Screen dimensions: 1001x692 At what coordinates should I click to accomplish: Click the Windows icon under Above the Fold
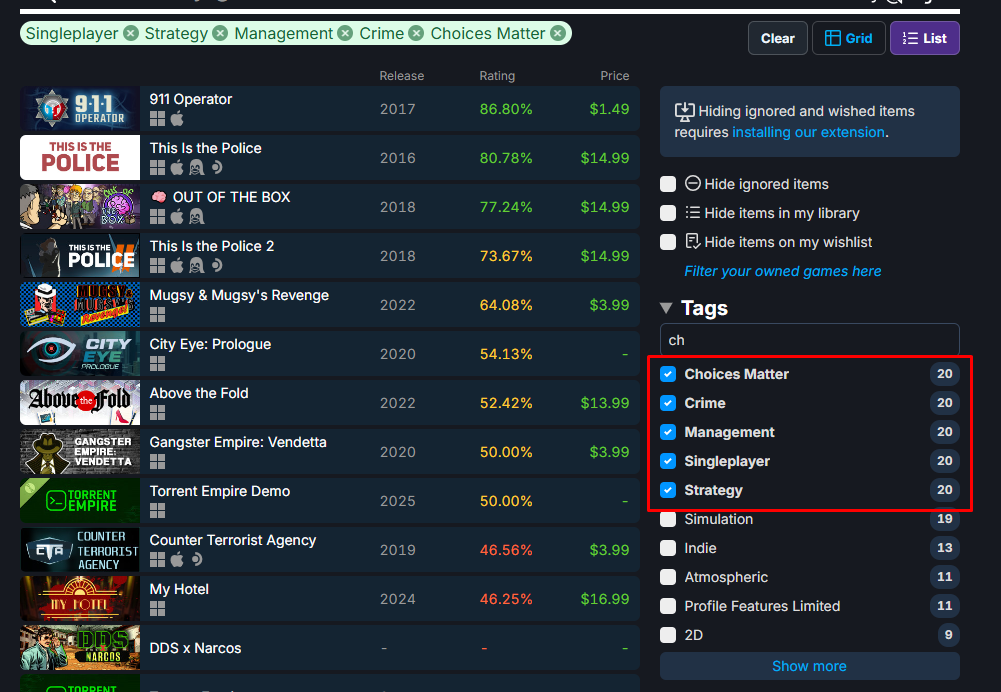click(157, 413)
